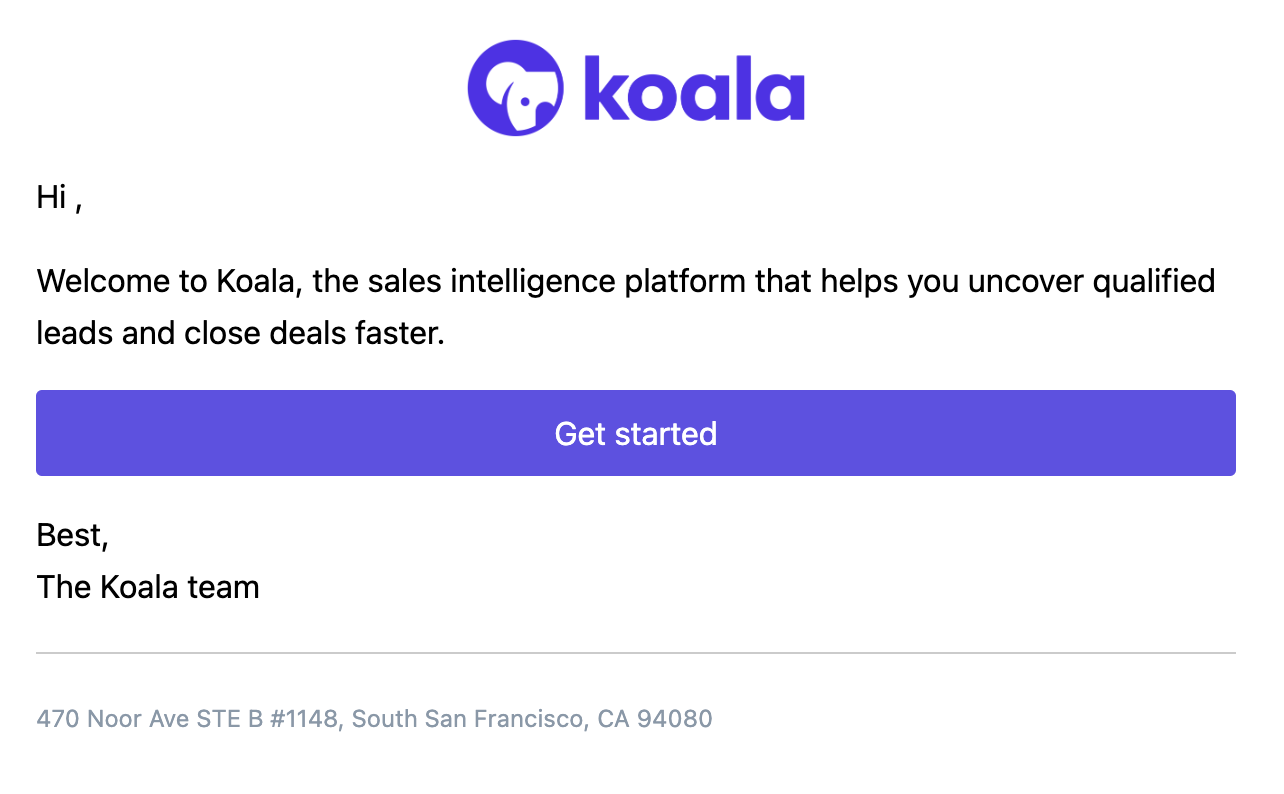Click the Get started button
The height and width of the screenshot is (794, 1284).
636,433
